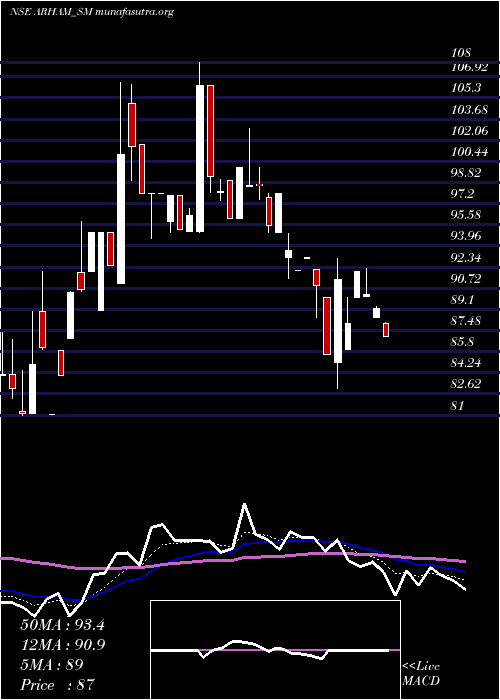Image resolution: width=500 pixels, height=700 pixels.
Task: Click the 105.3 price axis label
Action: point(466,88)
